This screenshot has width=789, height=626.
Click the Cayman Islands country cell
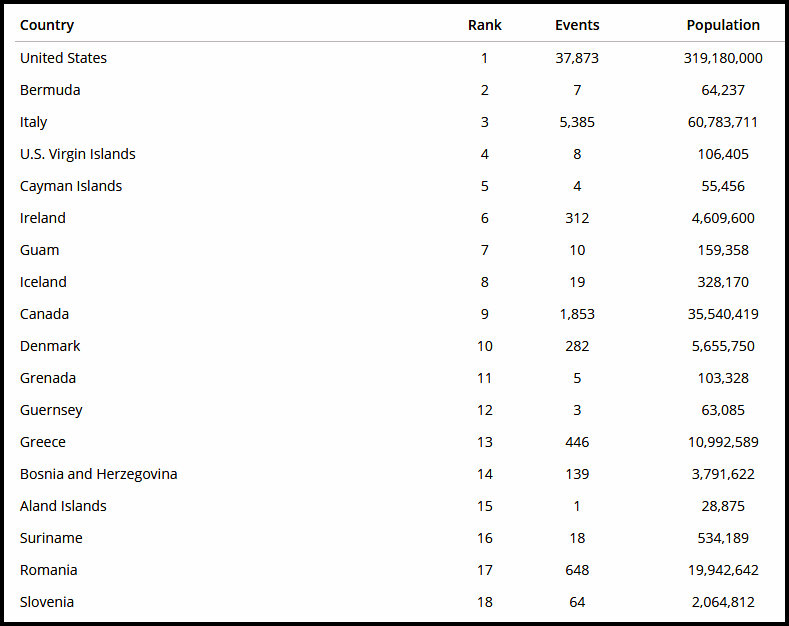tap(71, 186)
